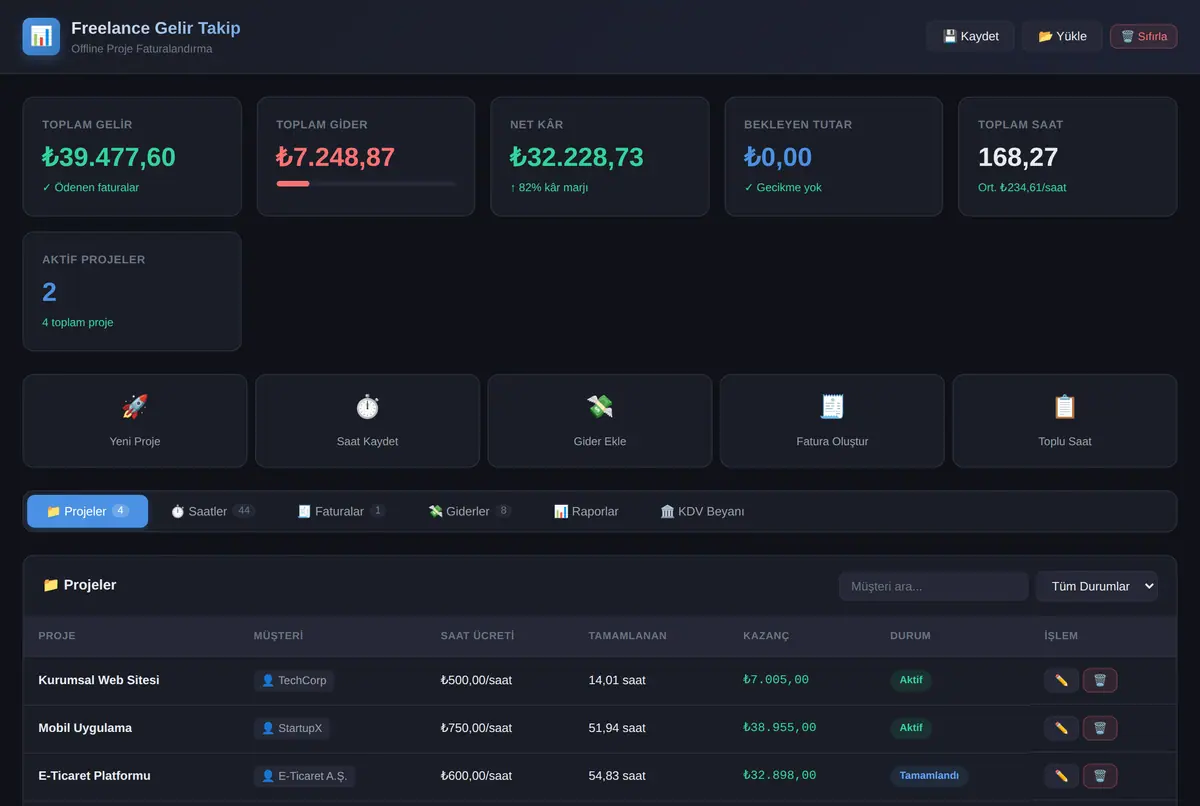Click the Sıfırla reset button
This screenshot has height=806, width=1200.
point(1143,36)
